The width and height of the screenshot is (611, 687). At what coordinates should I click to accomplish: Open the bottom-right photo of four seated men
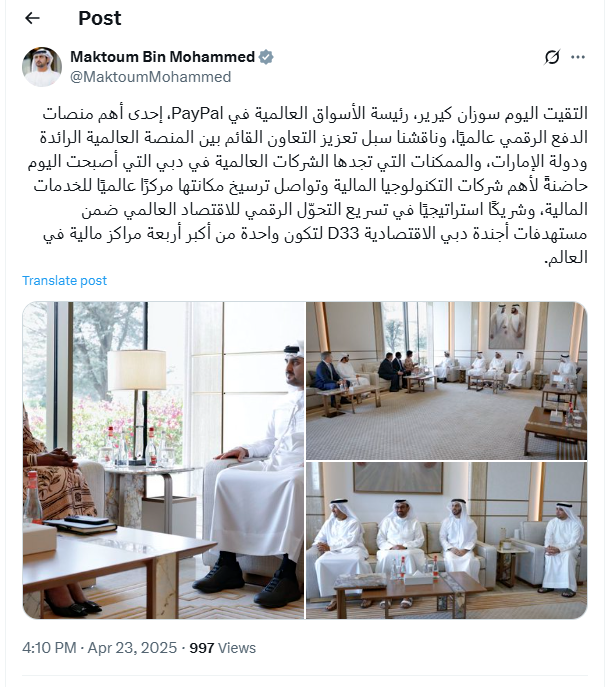point(446,540)
